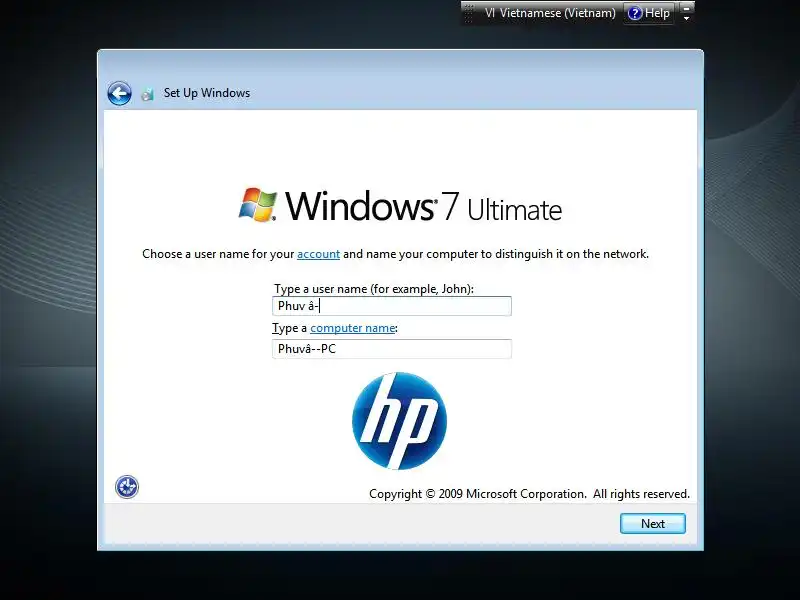Focus the computer name input field
The height and width of the screenshot is (600, 800).
tap(392, 349)
